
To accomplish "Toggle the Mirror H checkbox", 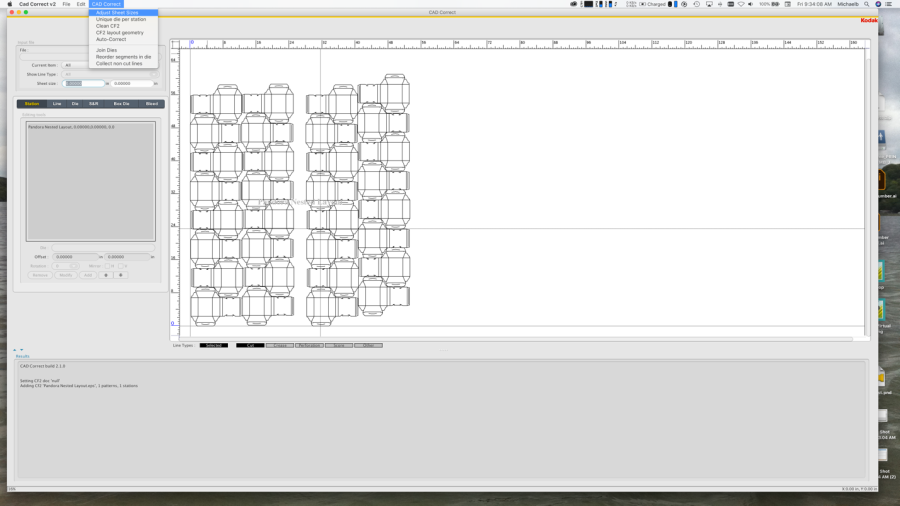I will [107, 266].
